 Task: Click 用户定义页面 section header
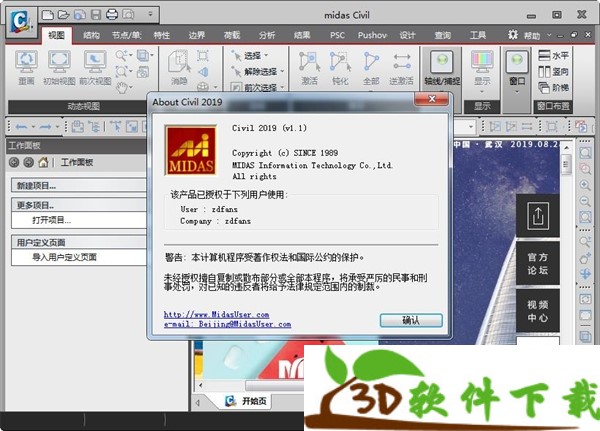pos(78,242)
